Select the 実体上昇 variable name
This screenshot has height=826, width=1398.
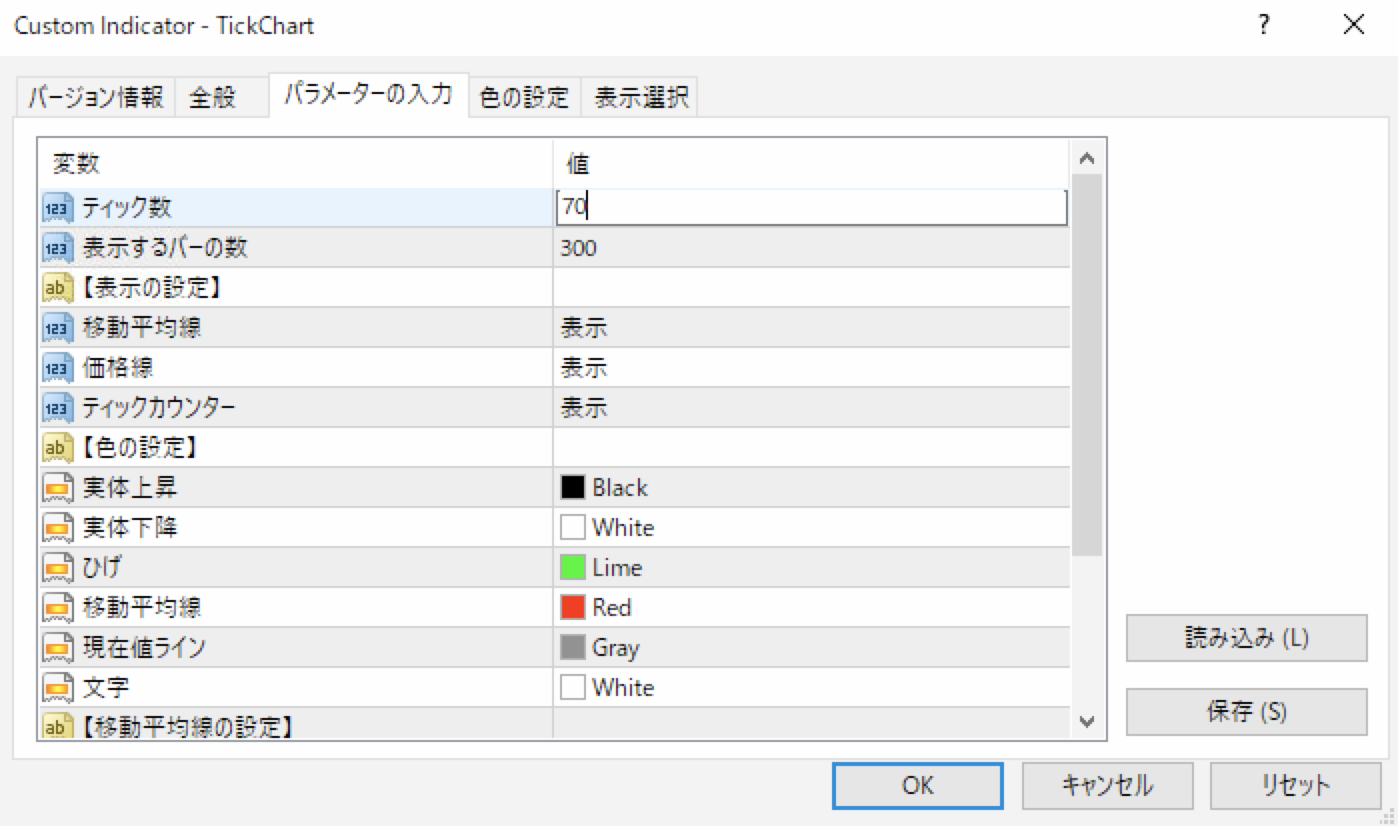(x=130, y=488)
